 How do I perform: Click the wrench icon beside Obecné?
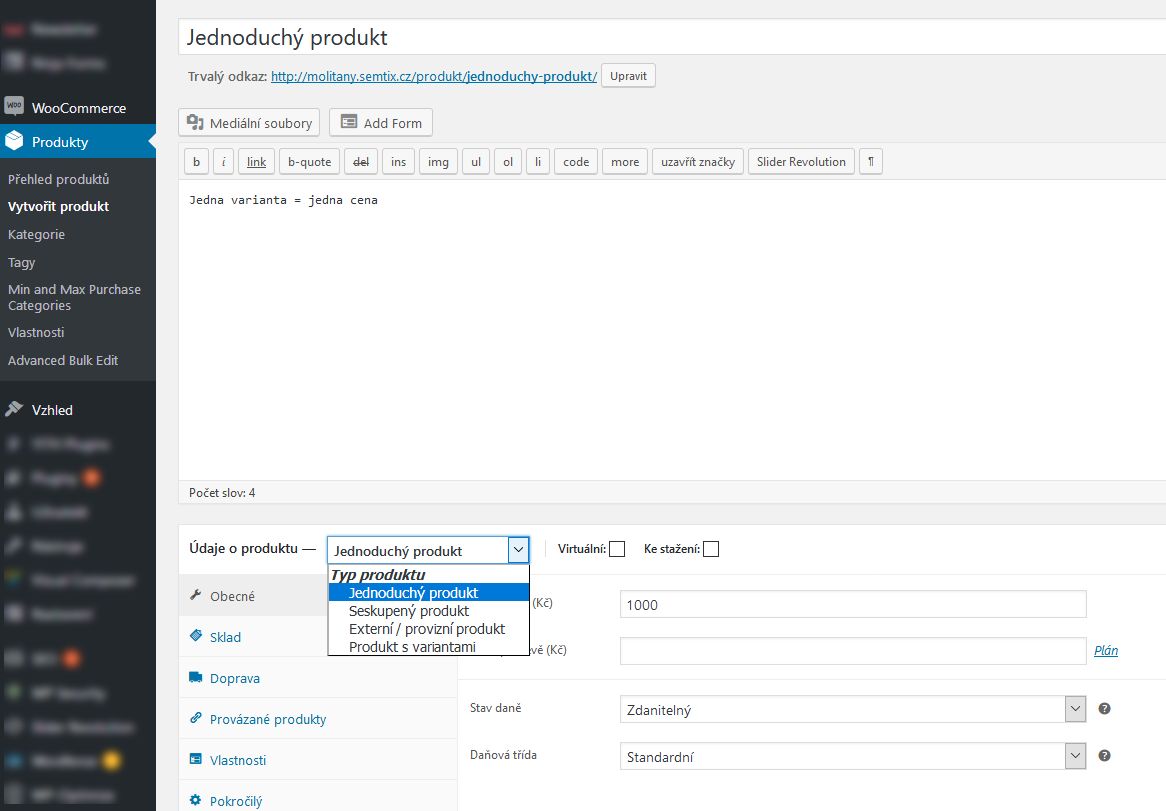point(196,596)
